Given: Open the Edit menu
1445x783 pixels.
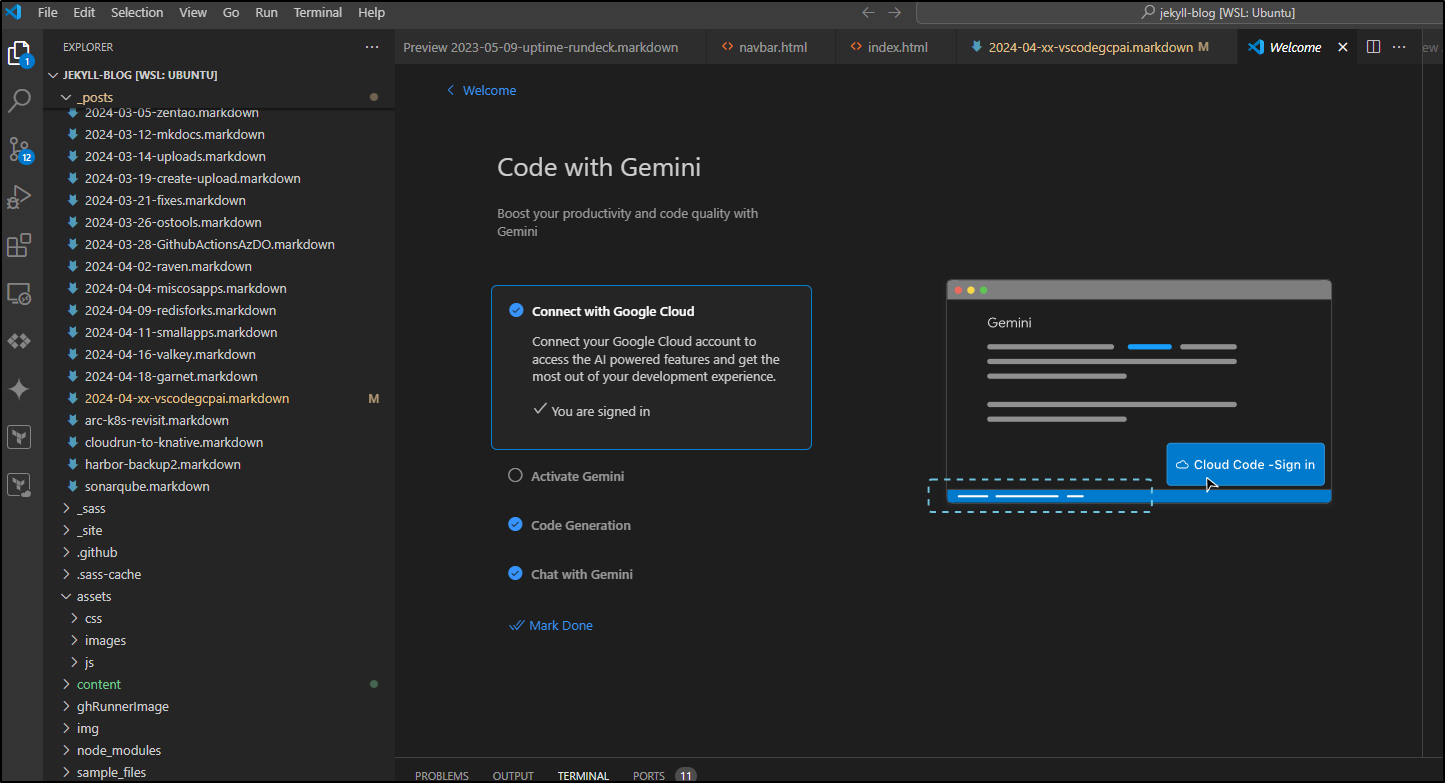Looking at the screenshot, I should point(84,13).
